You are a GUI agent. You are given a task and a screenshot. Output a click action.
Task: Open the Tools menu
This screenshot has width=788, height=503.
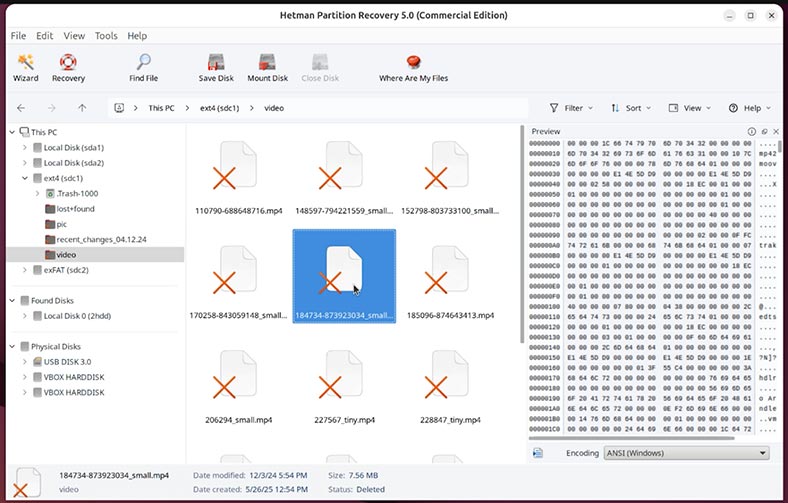tap(106, 36)
